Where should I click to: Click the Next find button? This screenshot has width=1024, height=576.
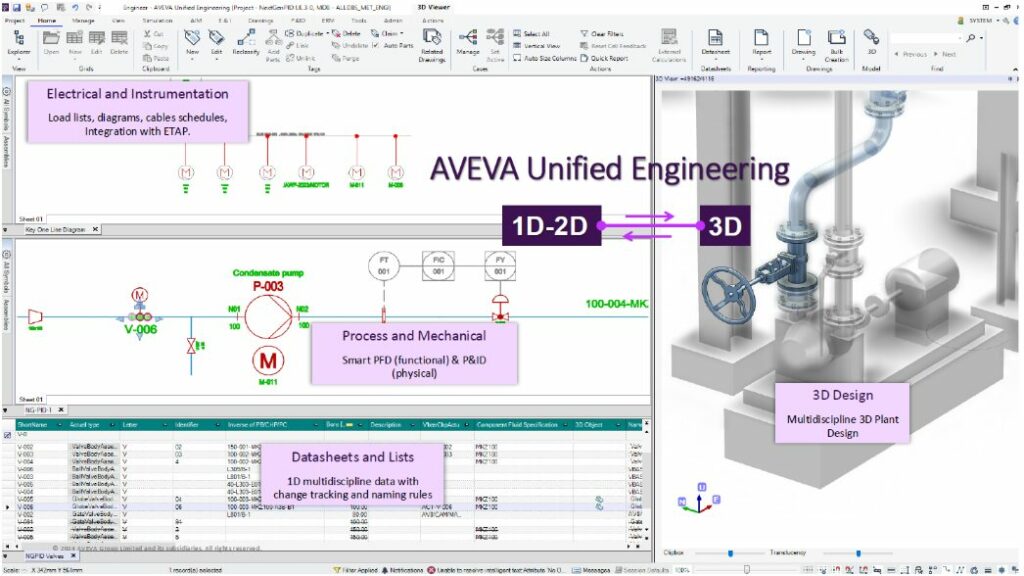945,54
